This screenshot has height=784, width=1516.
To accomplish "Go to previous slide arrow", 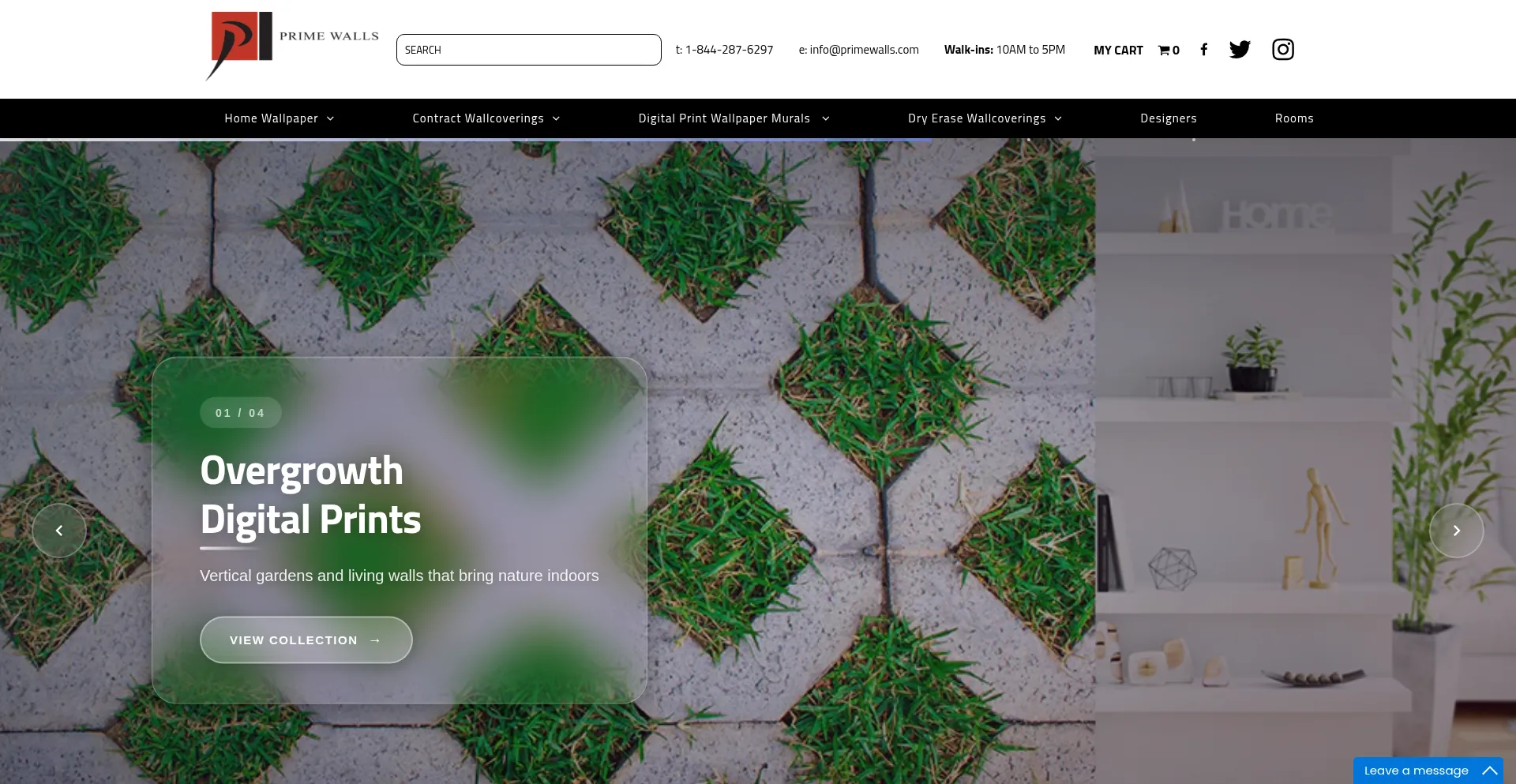I will [x=59, y=531].
